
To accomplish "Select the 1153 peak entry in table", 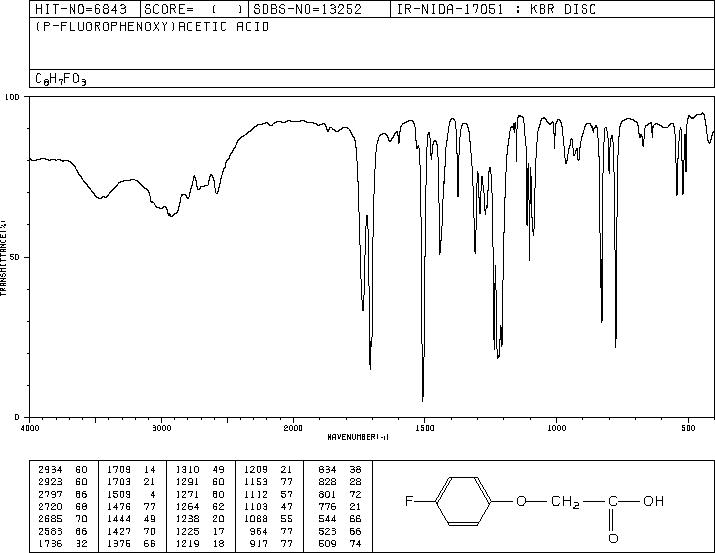I will coord(269,482).
